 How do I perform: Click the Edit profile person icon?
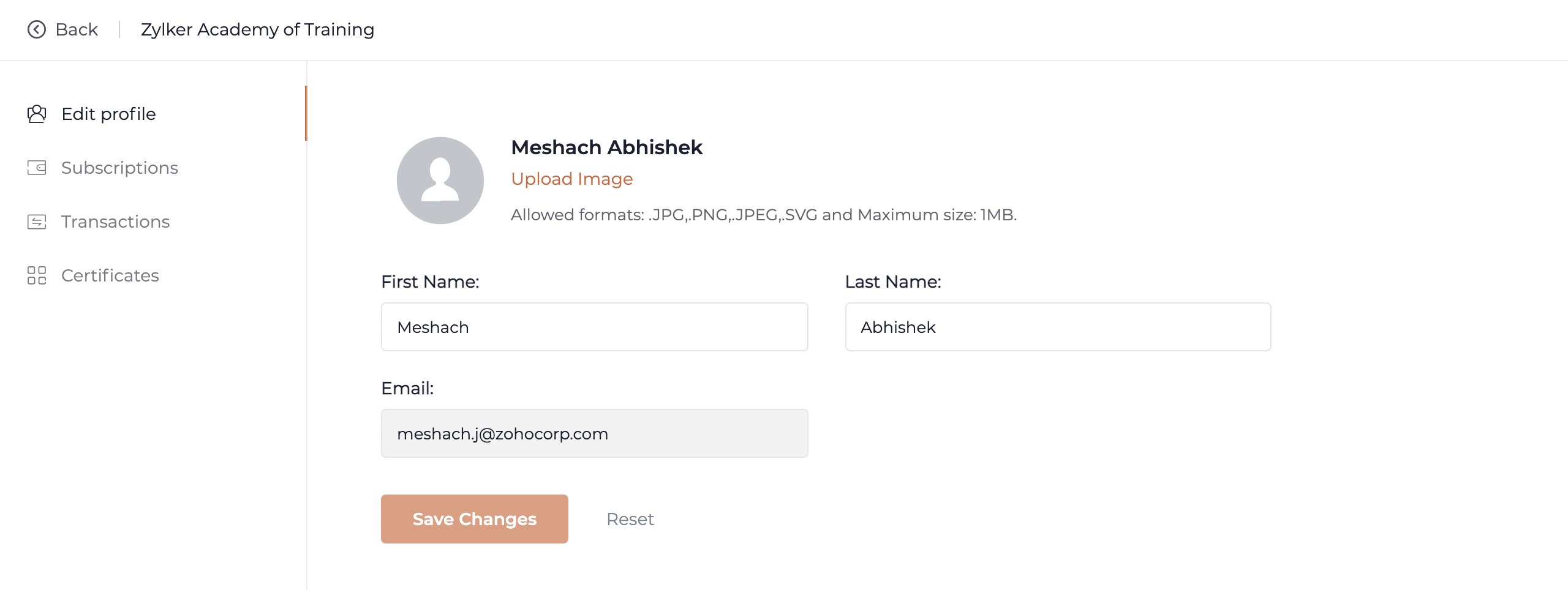pos(37,114)
